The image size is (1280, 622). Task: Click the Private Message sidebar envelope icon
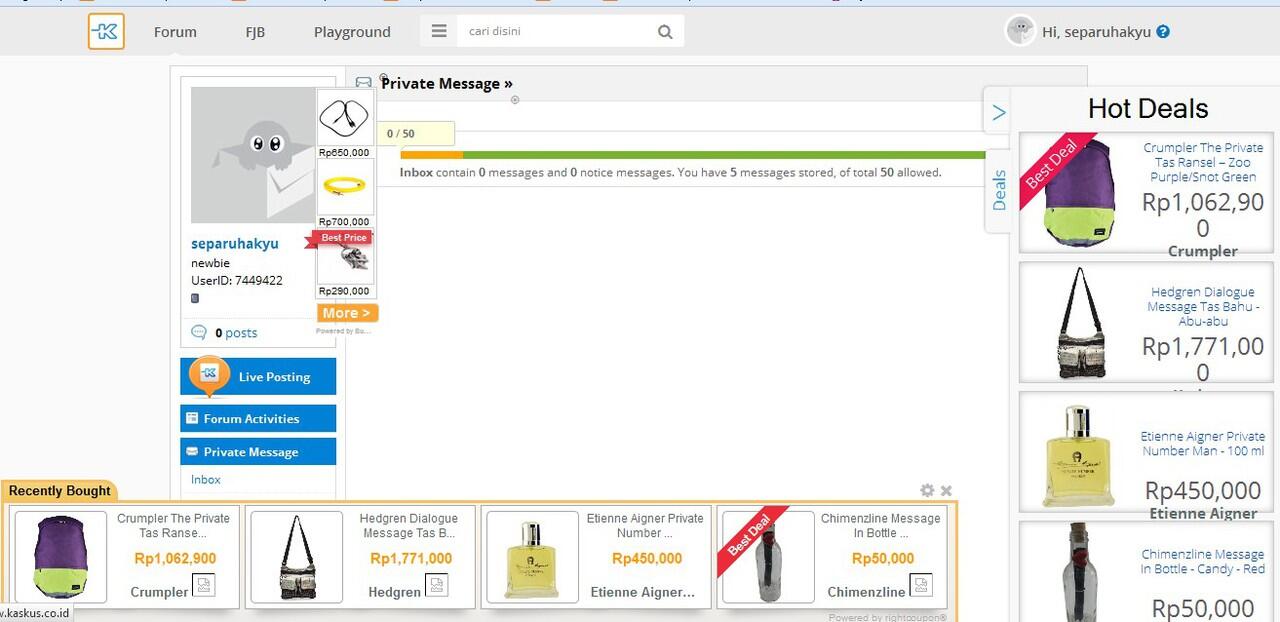(x=193, y=452)
